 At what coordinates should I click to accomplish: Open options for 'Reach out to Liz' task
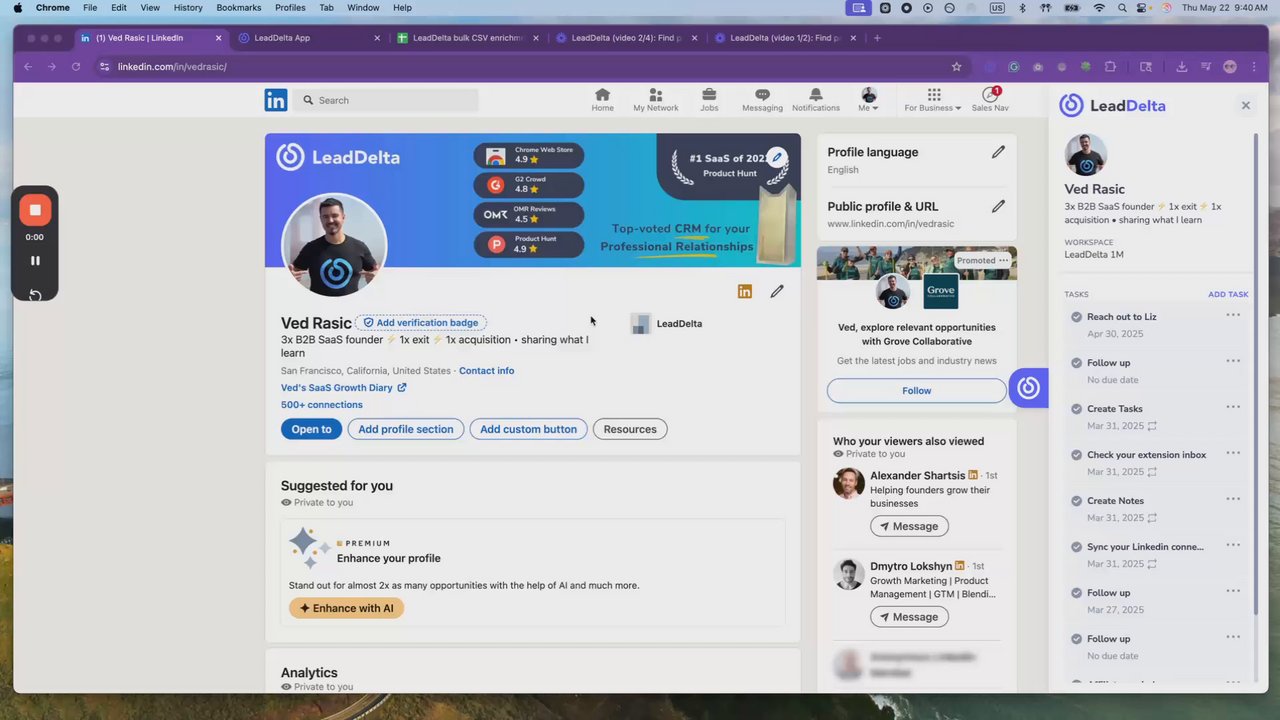pos(1233,315)
